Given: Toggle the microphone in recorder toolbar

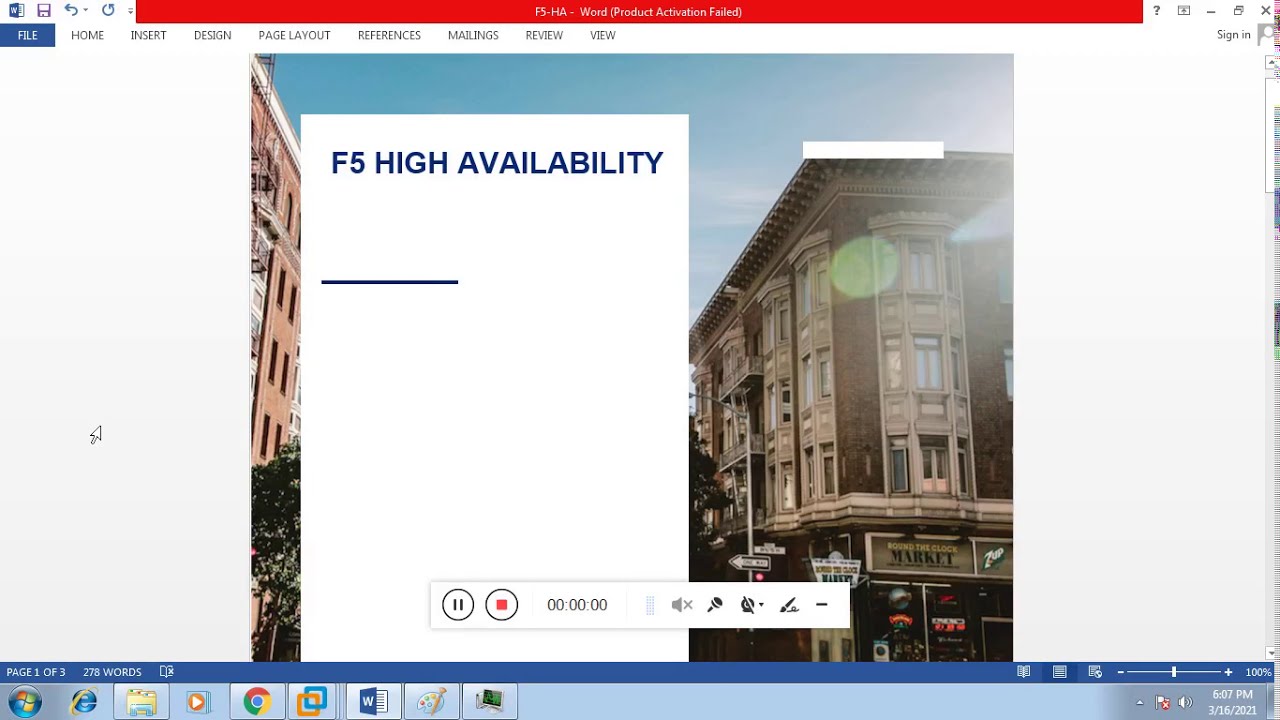Looking at the screenshot, I should pyautogui.click(x=715, y=605).
